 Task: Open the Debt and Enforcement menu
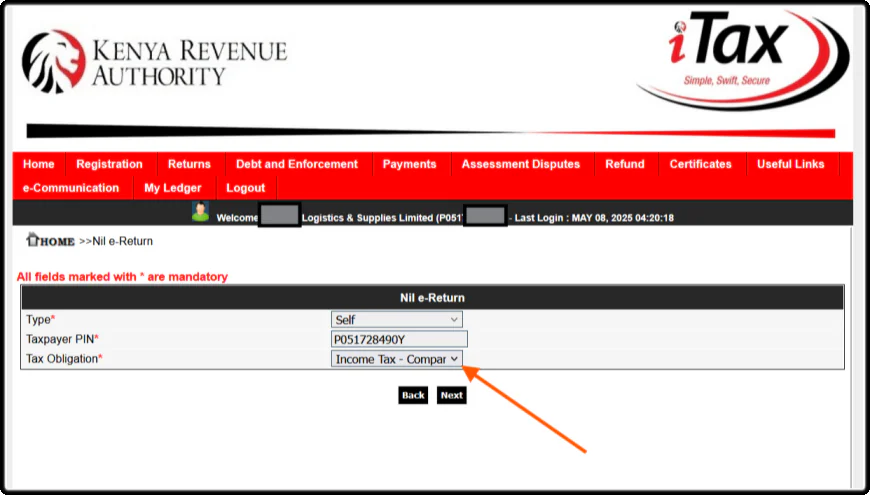[x=297, y=164]
